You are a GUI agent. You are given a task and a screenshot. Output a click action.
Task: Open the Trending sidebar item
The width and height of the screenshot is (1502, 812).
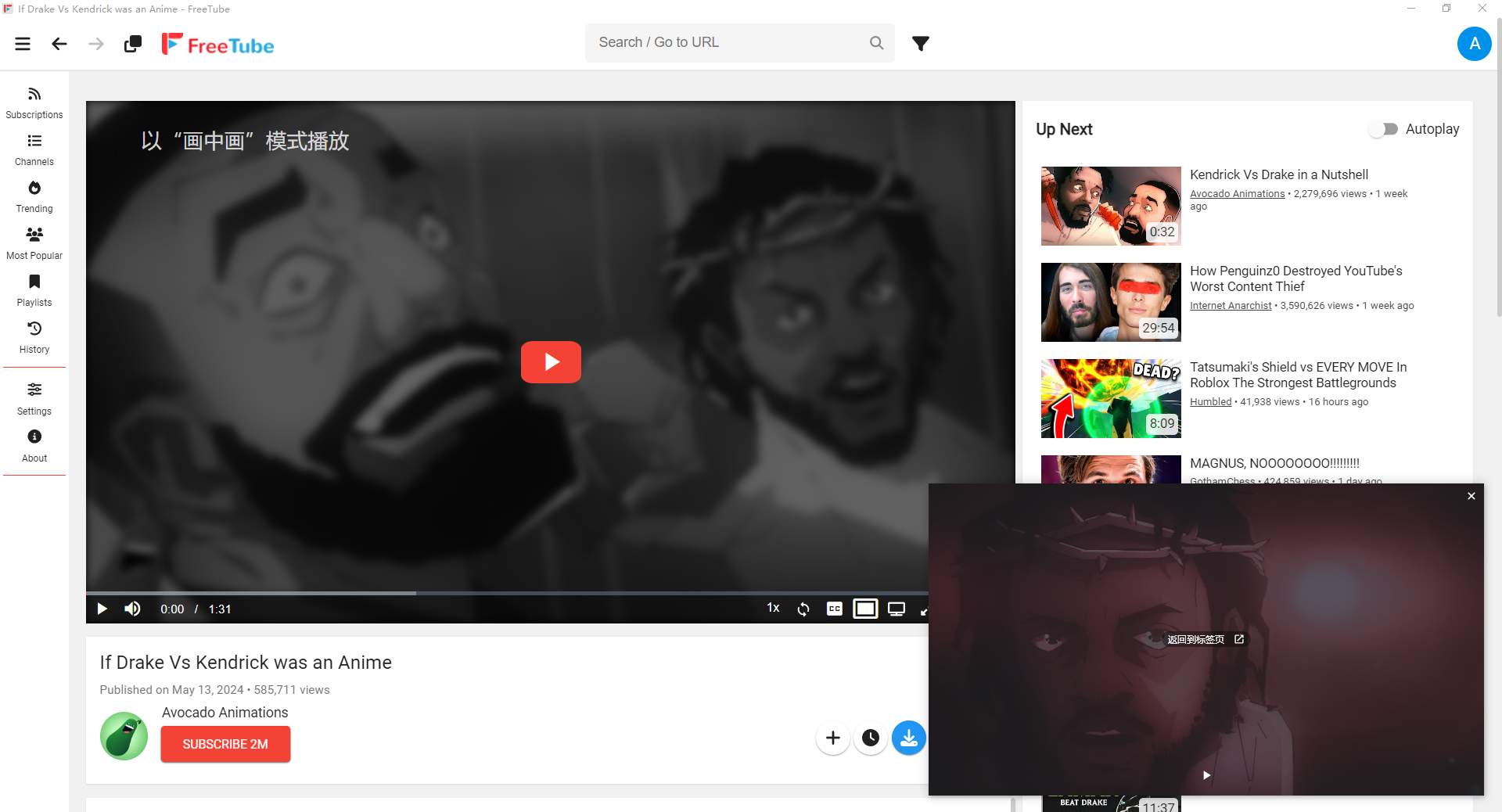(34, 197)
